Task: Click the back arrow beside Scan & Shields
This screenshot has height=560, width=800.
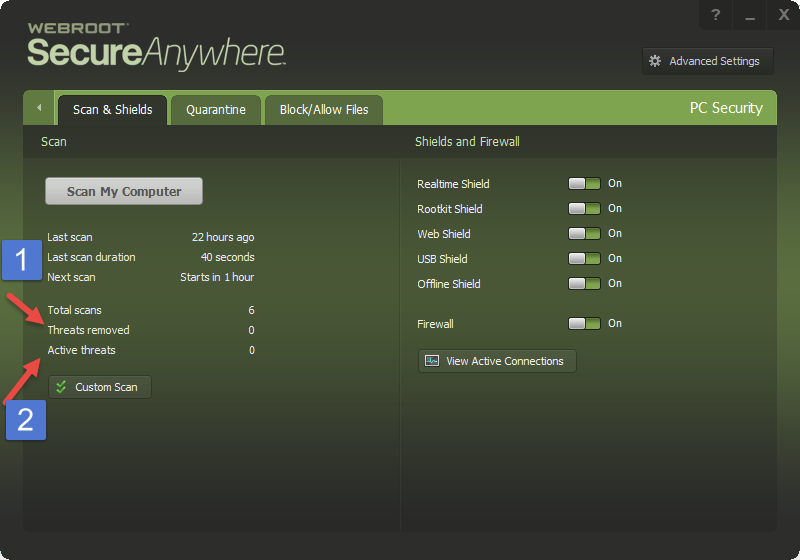Action: (x=39, y=108)
